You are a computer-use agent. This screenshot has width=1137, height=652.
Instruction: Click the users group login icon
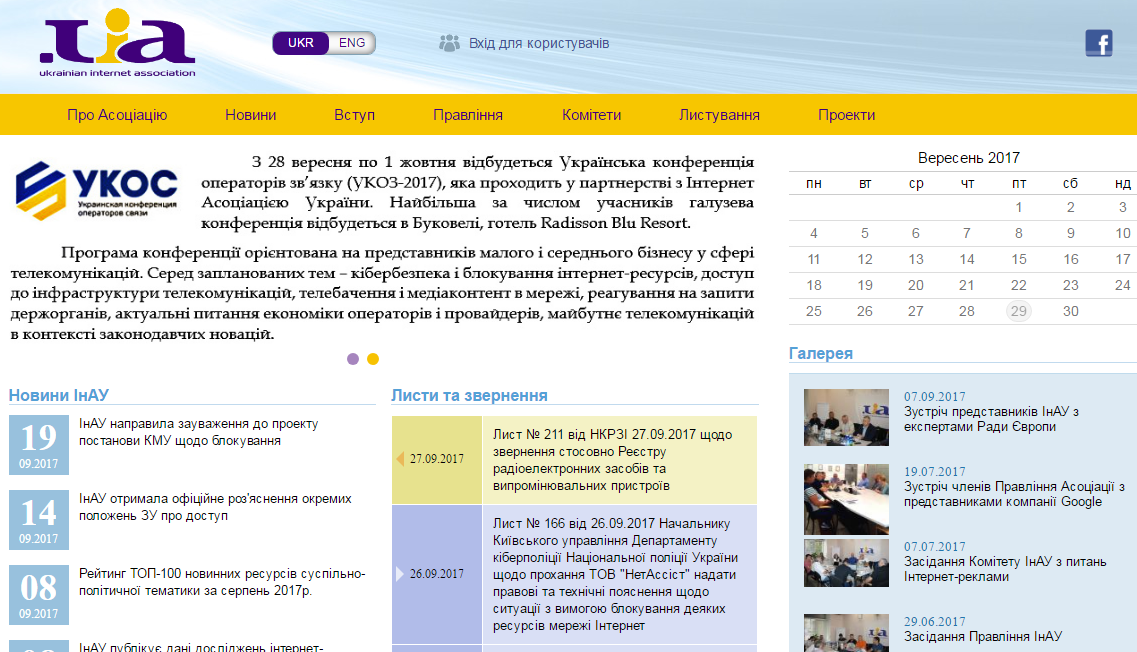coord(450,44)
